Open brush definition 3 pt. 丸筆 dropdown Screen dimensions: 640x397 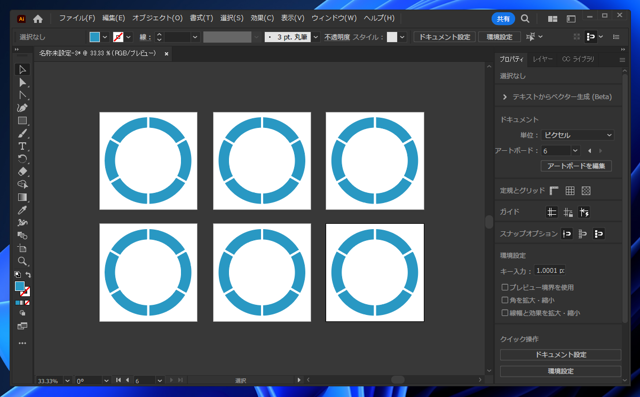click(x=316, y=37)
